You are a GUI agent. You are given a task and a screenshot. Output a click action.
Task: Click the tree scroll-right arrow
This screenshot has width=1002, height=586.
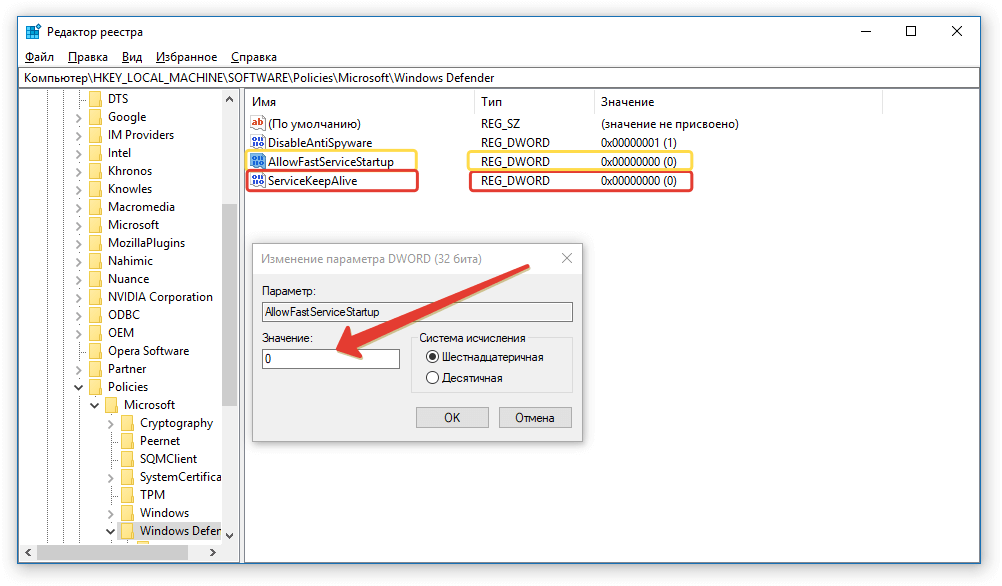click(x=213, y=552)
